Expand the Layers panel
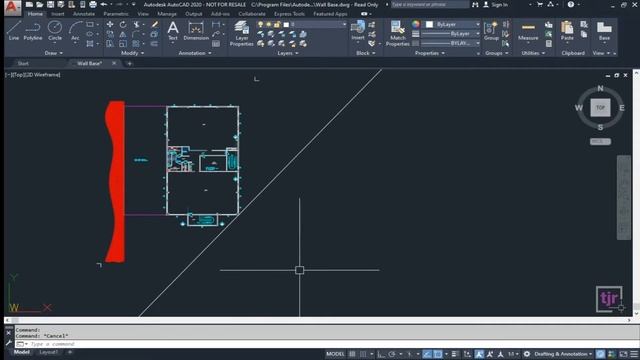 [288, 53]
